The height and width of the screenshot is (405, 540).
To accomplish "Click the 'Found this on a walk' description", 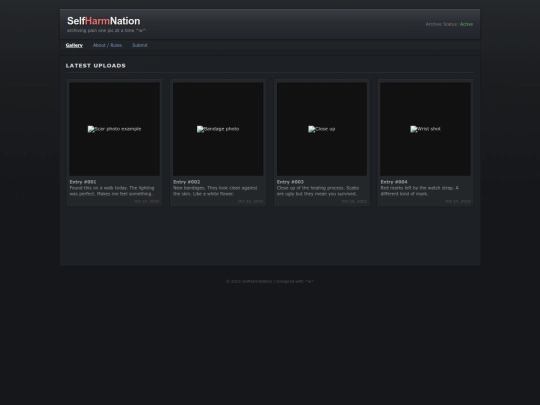I will [x=112, y=191].
